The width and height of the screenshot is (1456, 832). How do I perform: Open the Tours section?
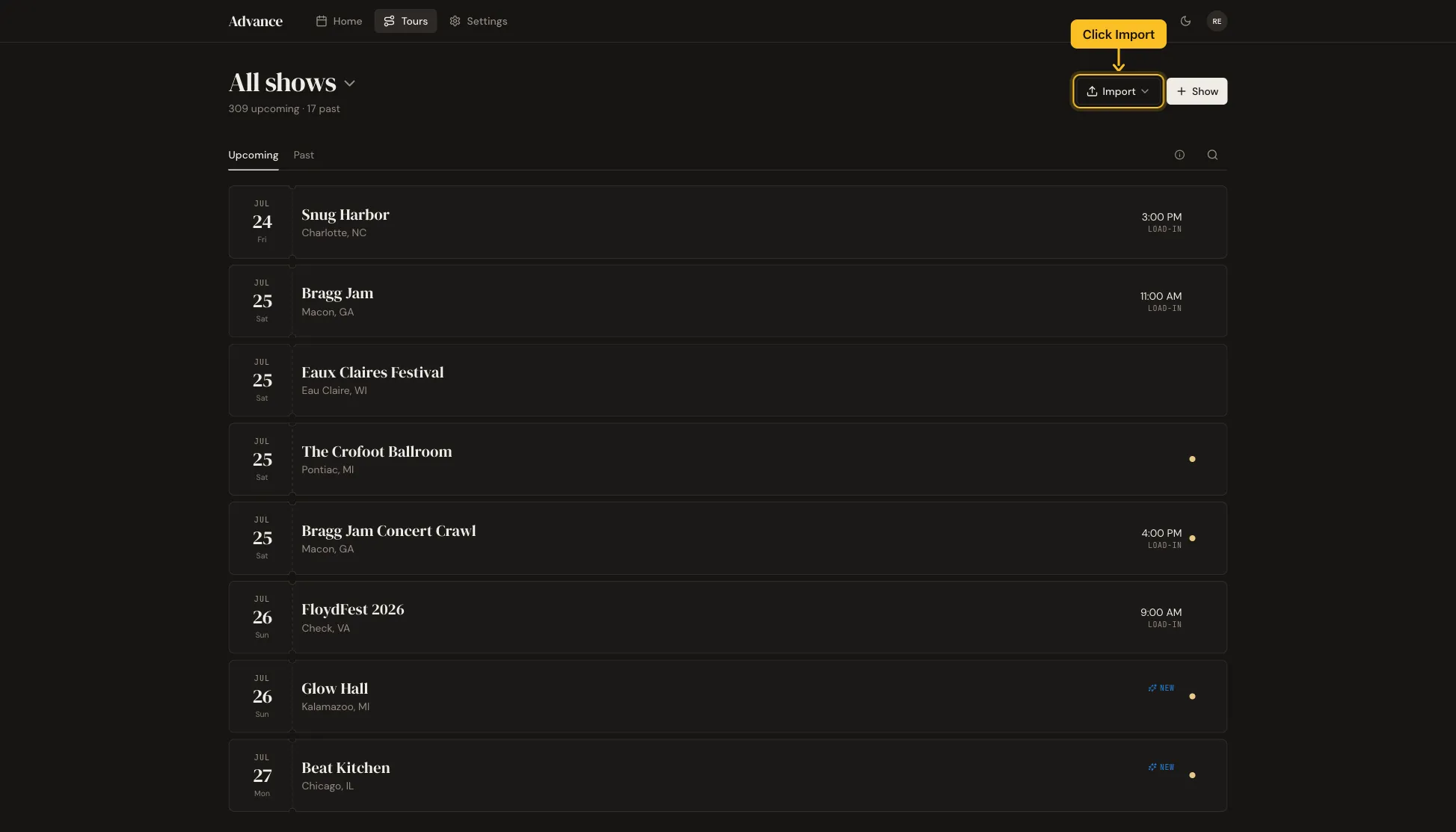pyautogui.click(x=405, y=21)
